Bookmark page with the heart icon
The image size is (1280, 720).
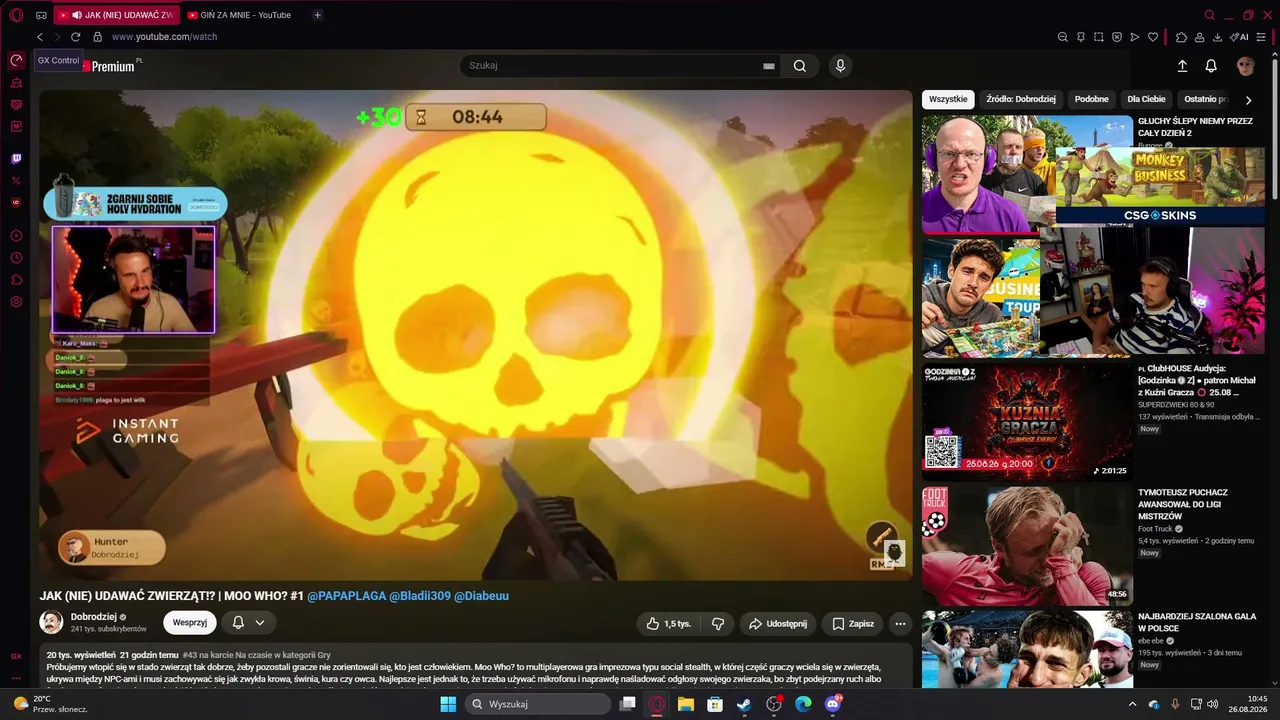1152,37
